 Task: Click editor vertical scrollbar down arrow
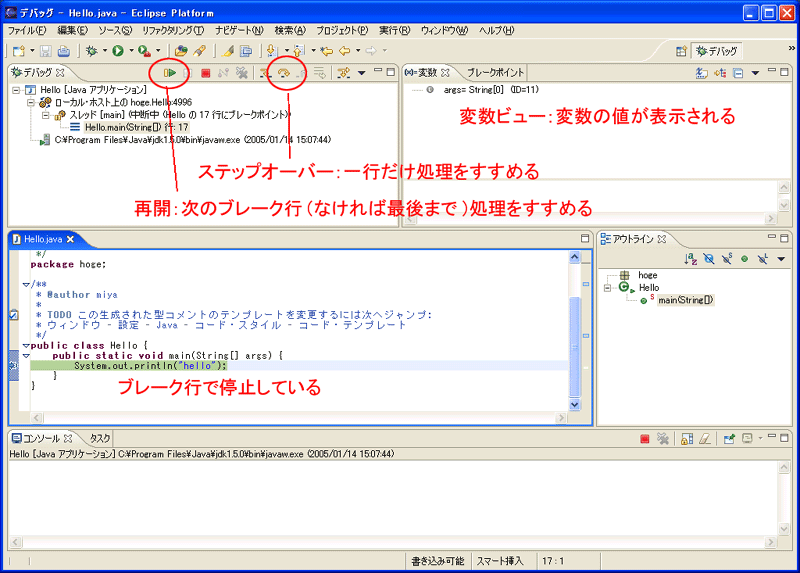tap(574, 405)
